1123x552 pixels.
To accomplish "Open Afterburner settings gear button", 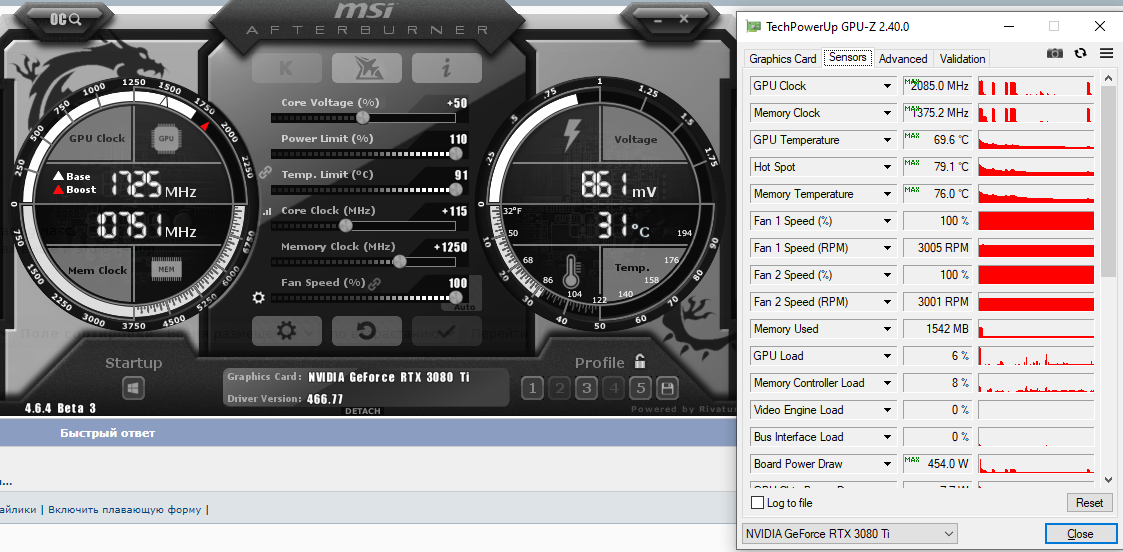I will [x=286, y=331].
